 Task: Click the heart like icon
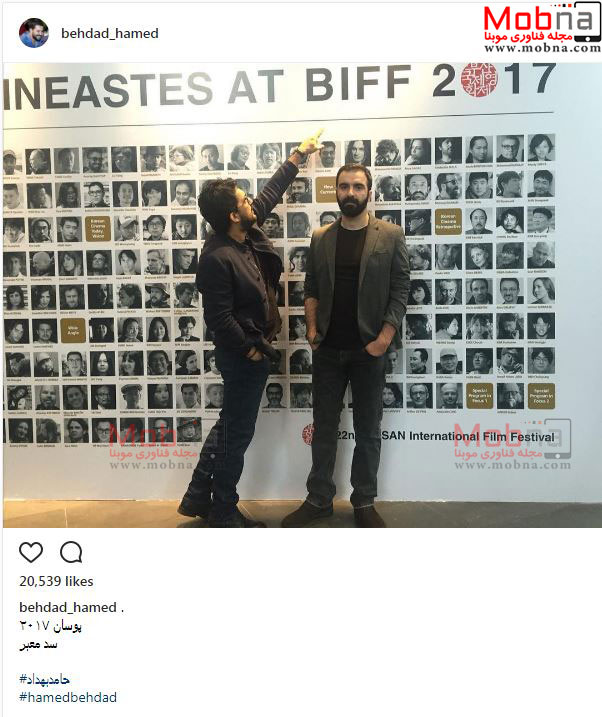click(31, 552)
